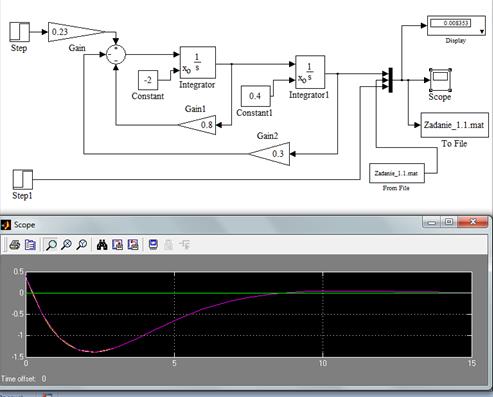Screen dimensions: 493x397
Task: Click Save current axes settings icon
Action: [x=117, y=245]
